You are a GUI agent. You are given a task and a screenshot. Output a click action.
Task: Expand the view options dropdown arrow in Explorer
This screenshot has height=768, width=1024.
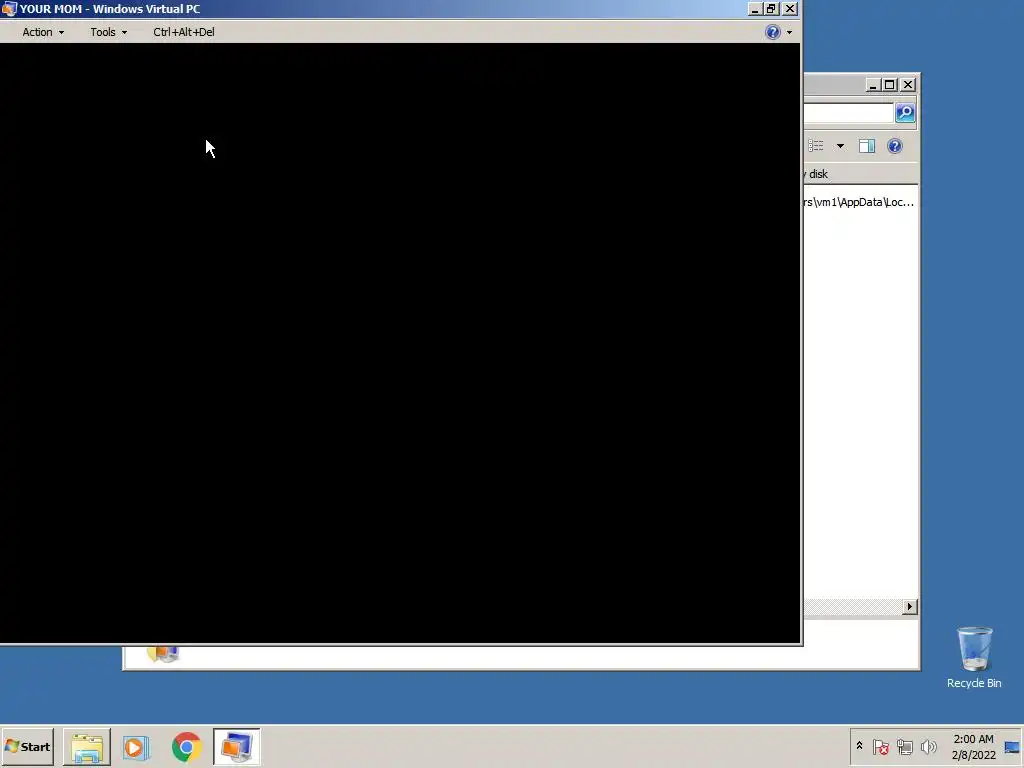(840, 146)
